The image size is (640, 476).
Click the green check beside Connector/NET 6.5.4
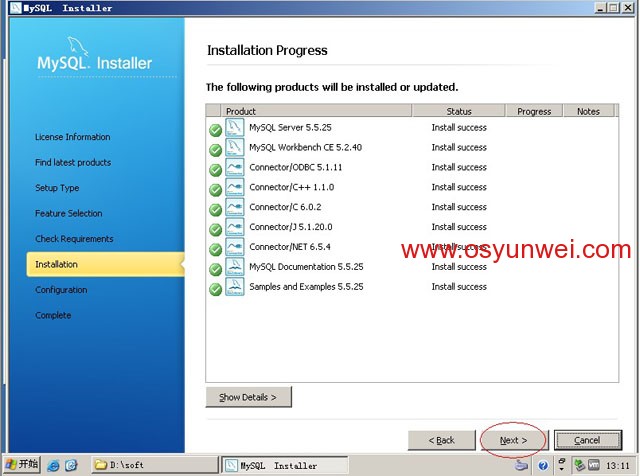tap(215, 250)
